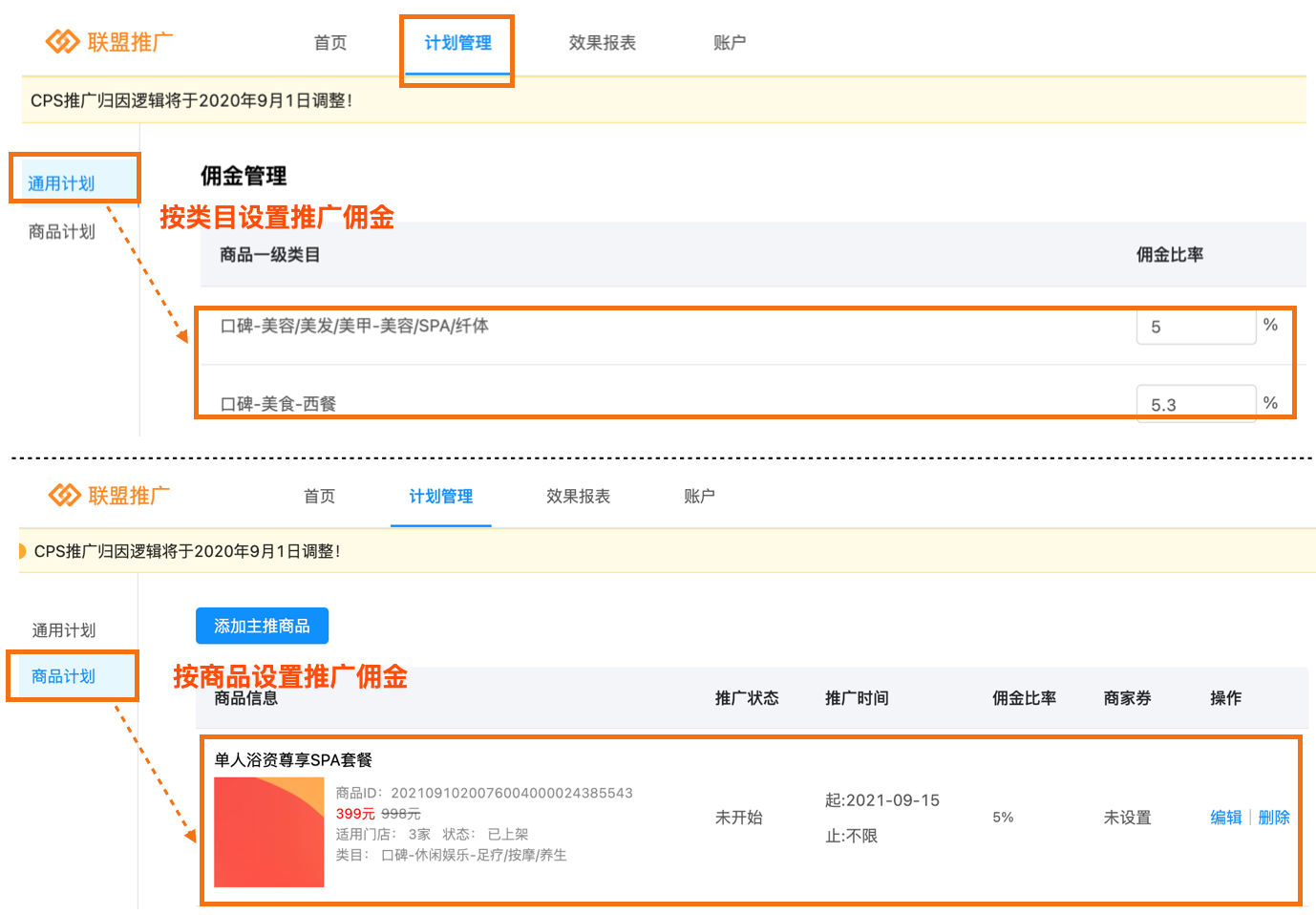The width and height of the screenshot is (1316, 915).
Task: Switch to 通用计划 beside the 添加主推商品 button
Action: (x=63, y=630)
